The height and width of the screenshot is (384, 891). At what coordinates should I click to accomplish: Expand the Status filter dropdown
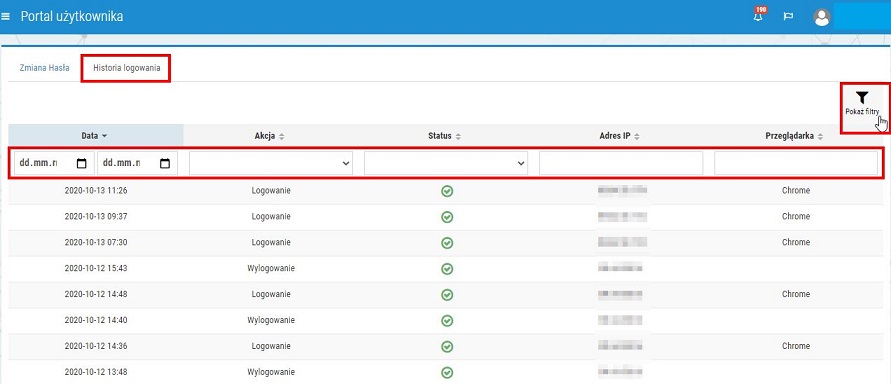(x=446, y=163)
